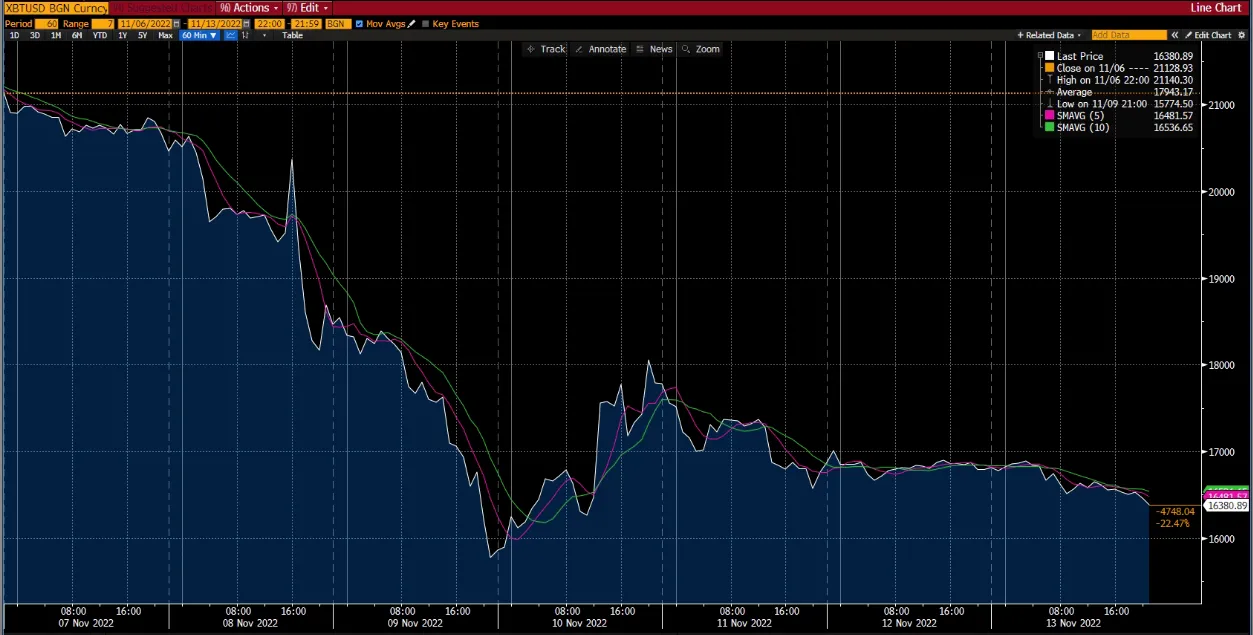
Task: Toggle the Last Price legend square
Action: tap(1048, 56)
